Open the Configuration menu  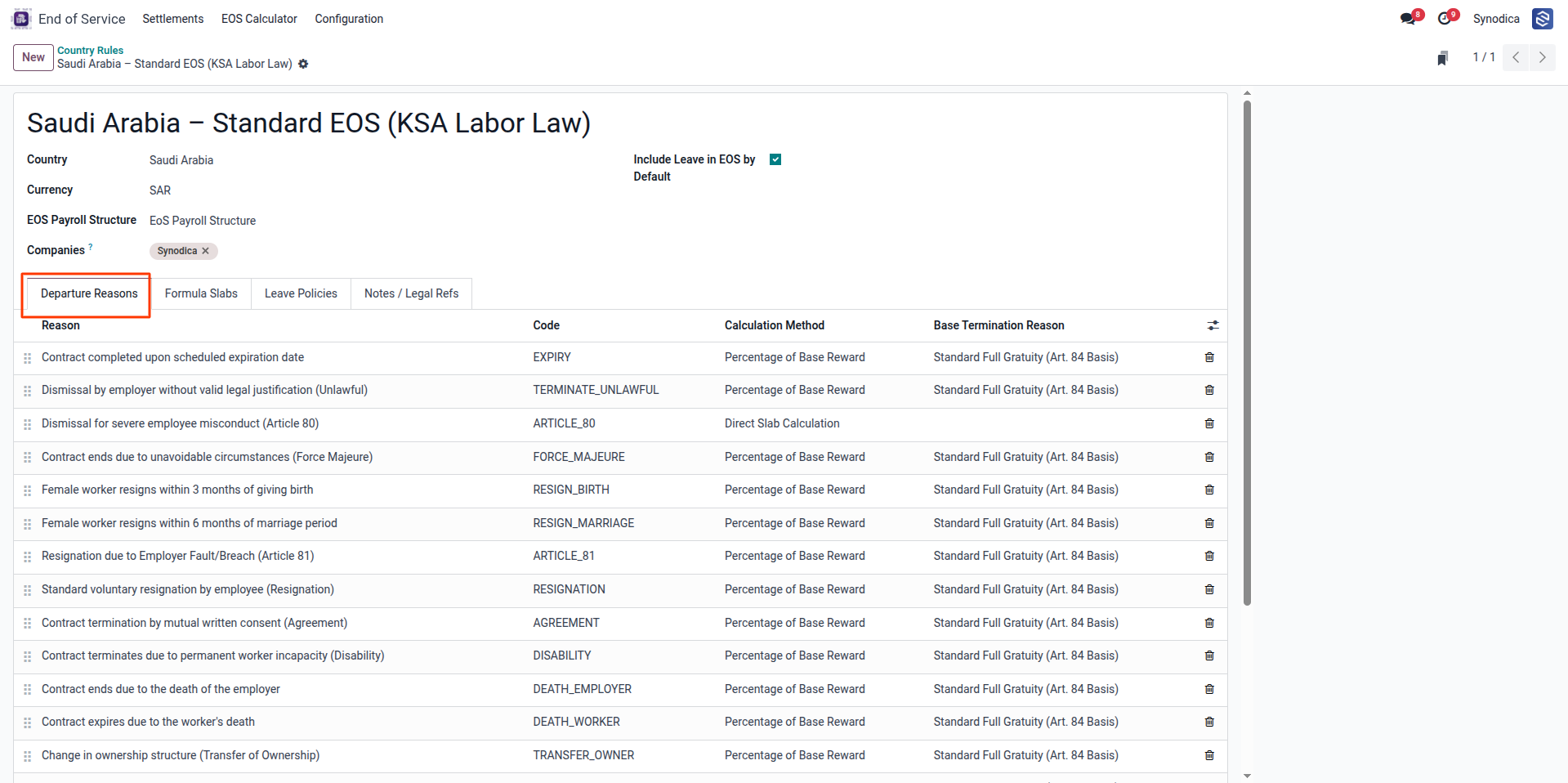tap(349, 19)
